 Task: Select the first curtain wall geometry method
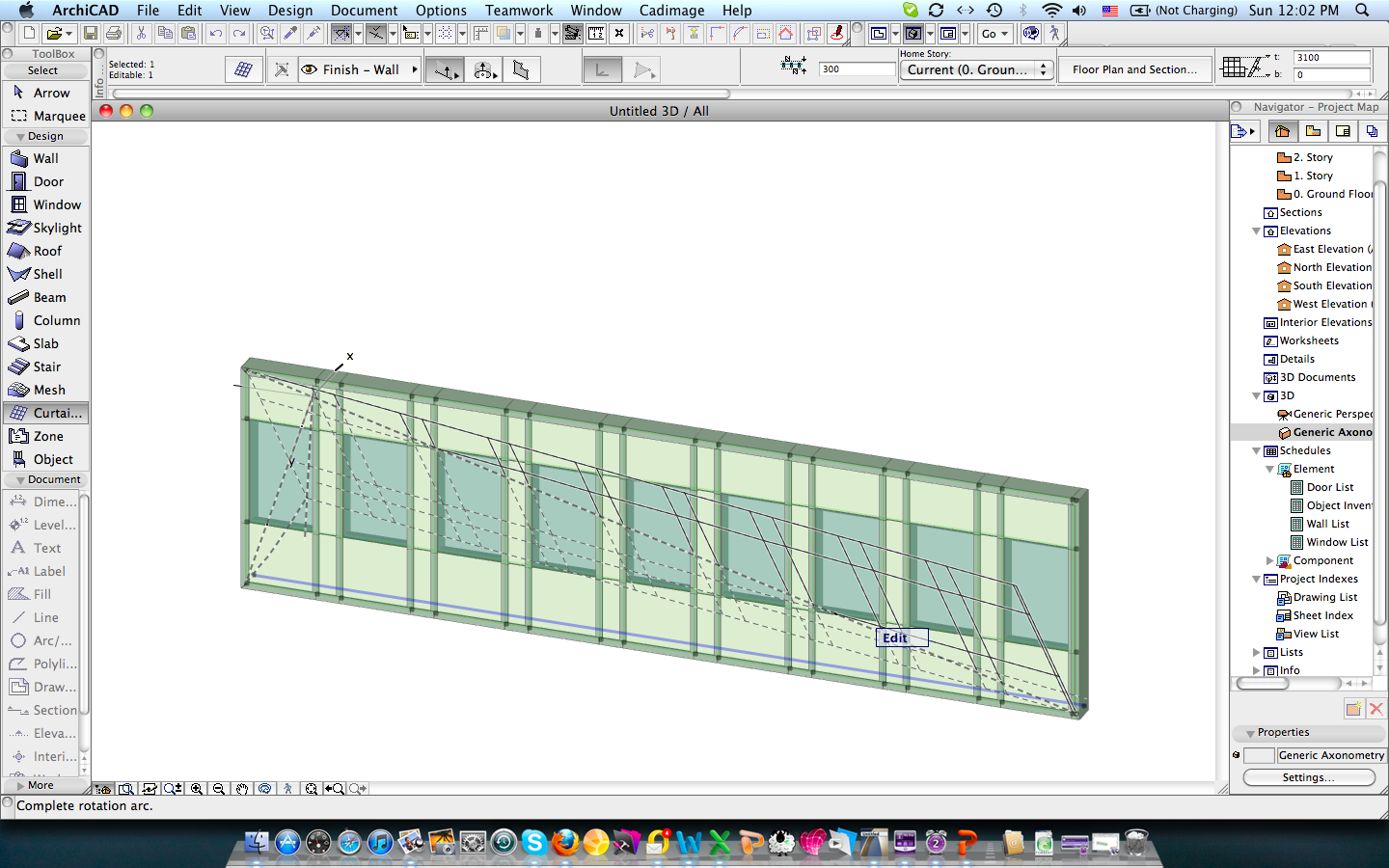click(445, 69)
